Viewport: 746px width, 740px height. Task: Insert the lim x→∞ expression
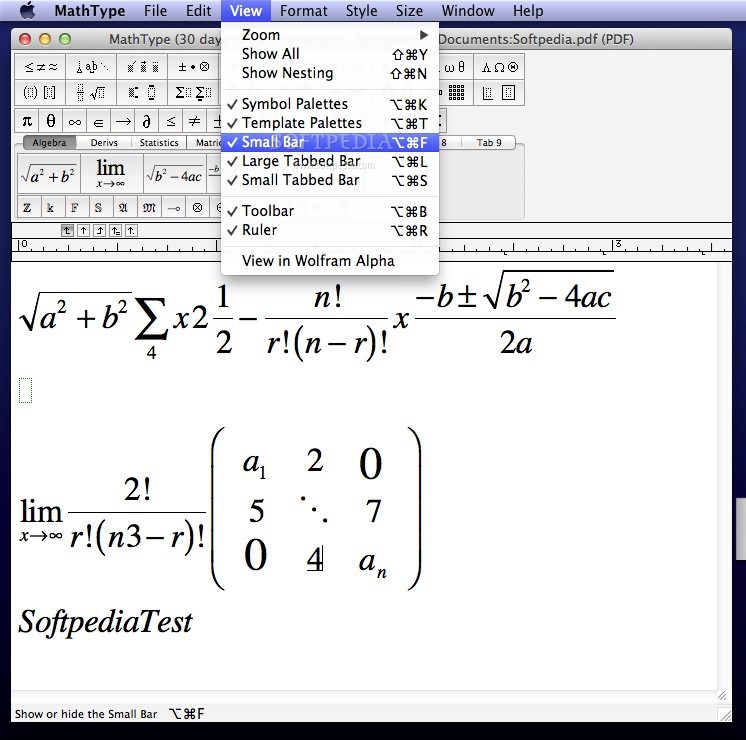(111, 174)
